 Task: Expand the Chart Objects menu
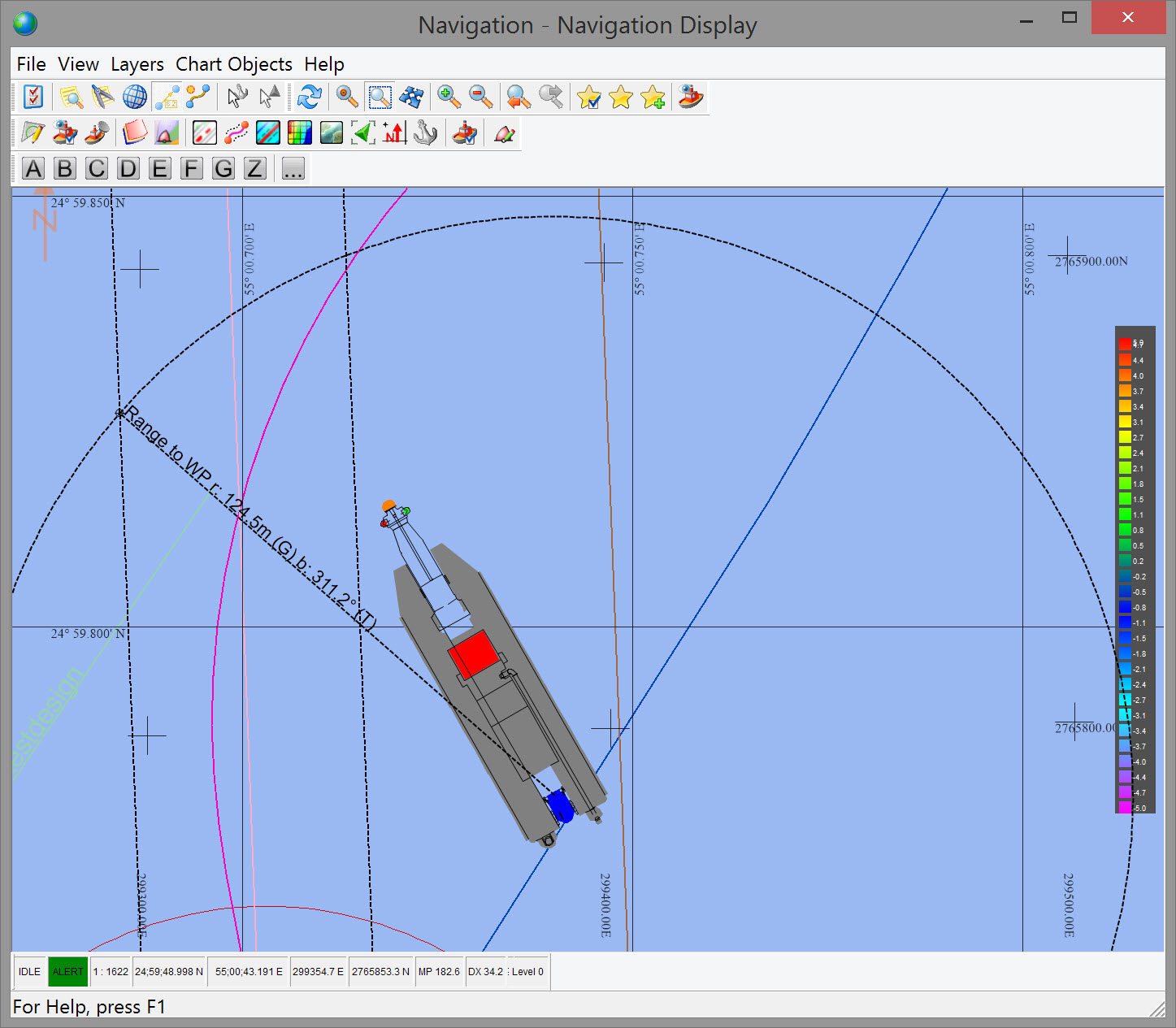coord(233,64)
